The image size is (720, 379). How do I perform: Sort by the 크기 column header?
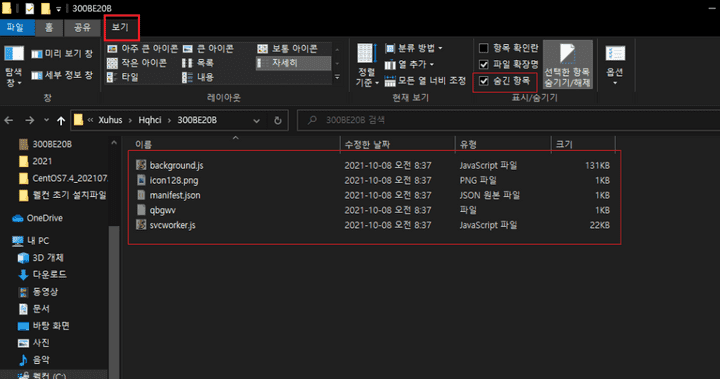tap(583, 144)
